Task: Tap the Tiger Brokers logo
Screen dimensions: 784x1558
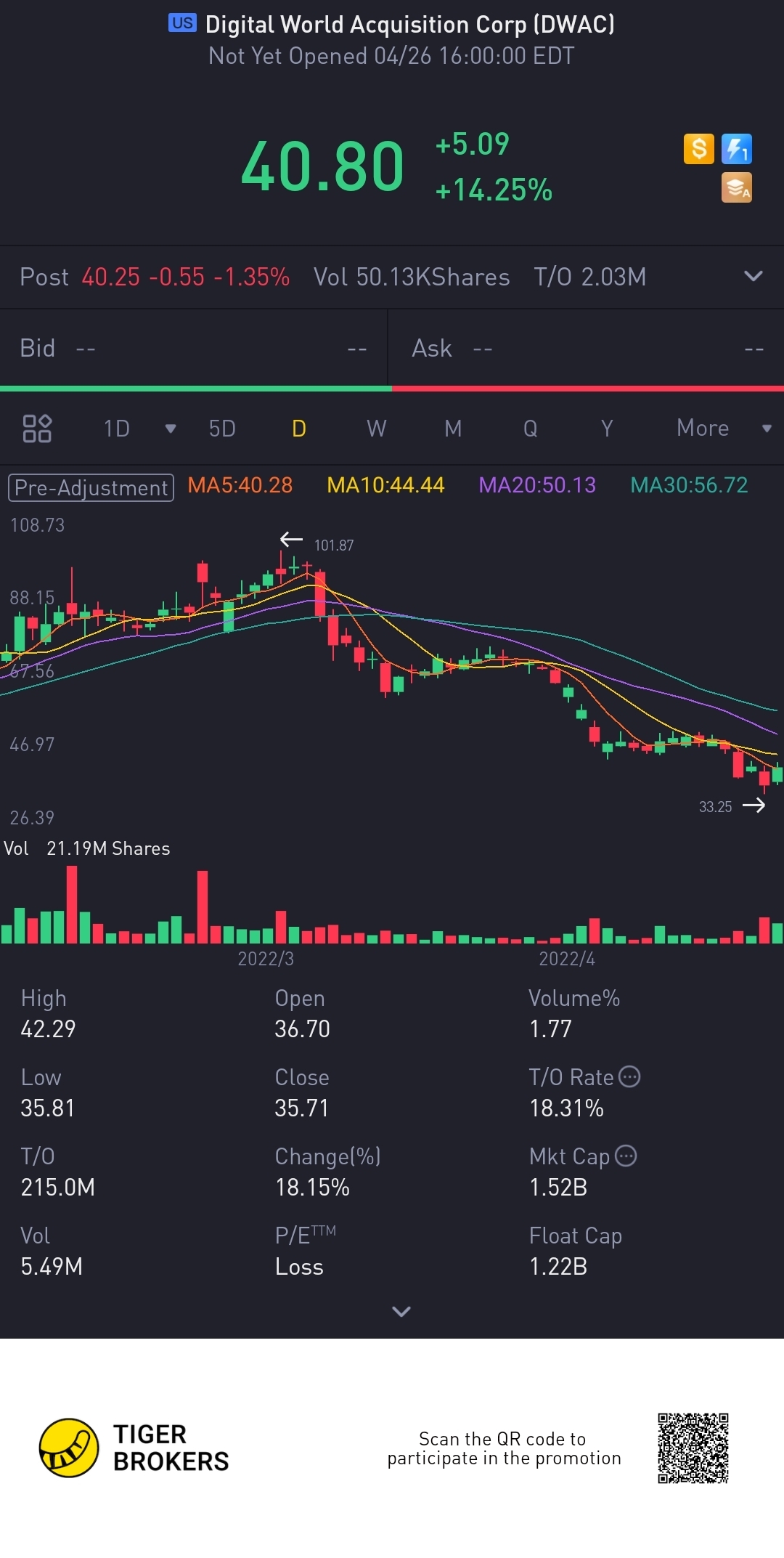Action: pos(134,1448)
